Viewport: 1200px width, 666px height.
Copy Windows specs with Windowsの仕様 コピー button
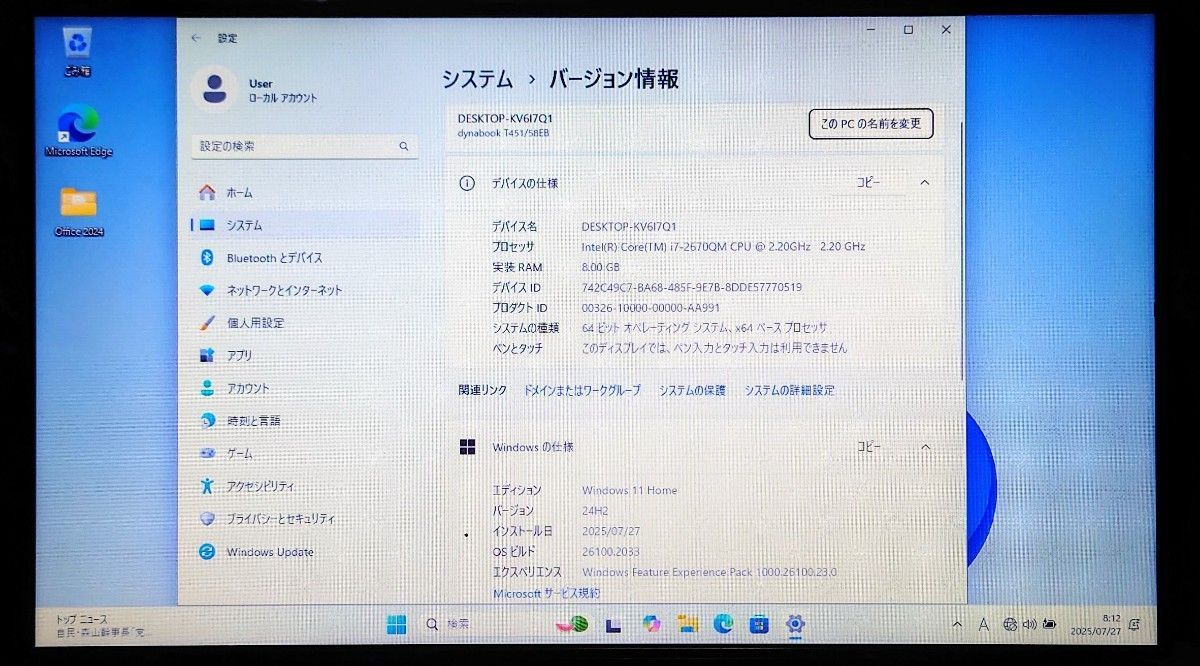[869, 447]
